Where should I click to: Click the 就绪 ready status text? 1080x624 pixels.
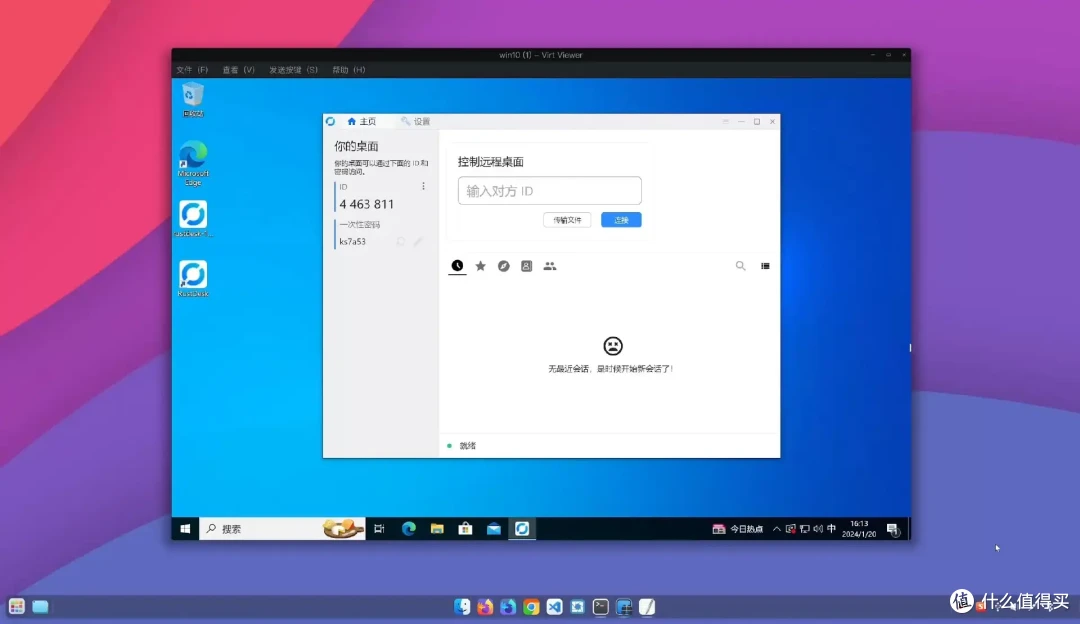tap(468, 446)
